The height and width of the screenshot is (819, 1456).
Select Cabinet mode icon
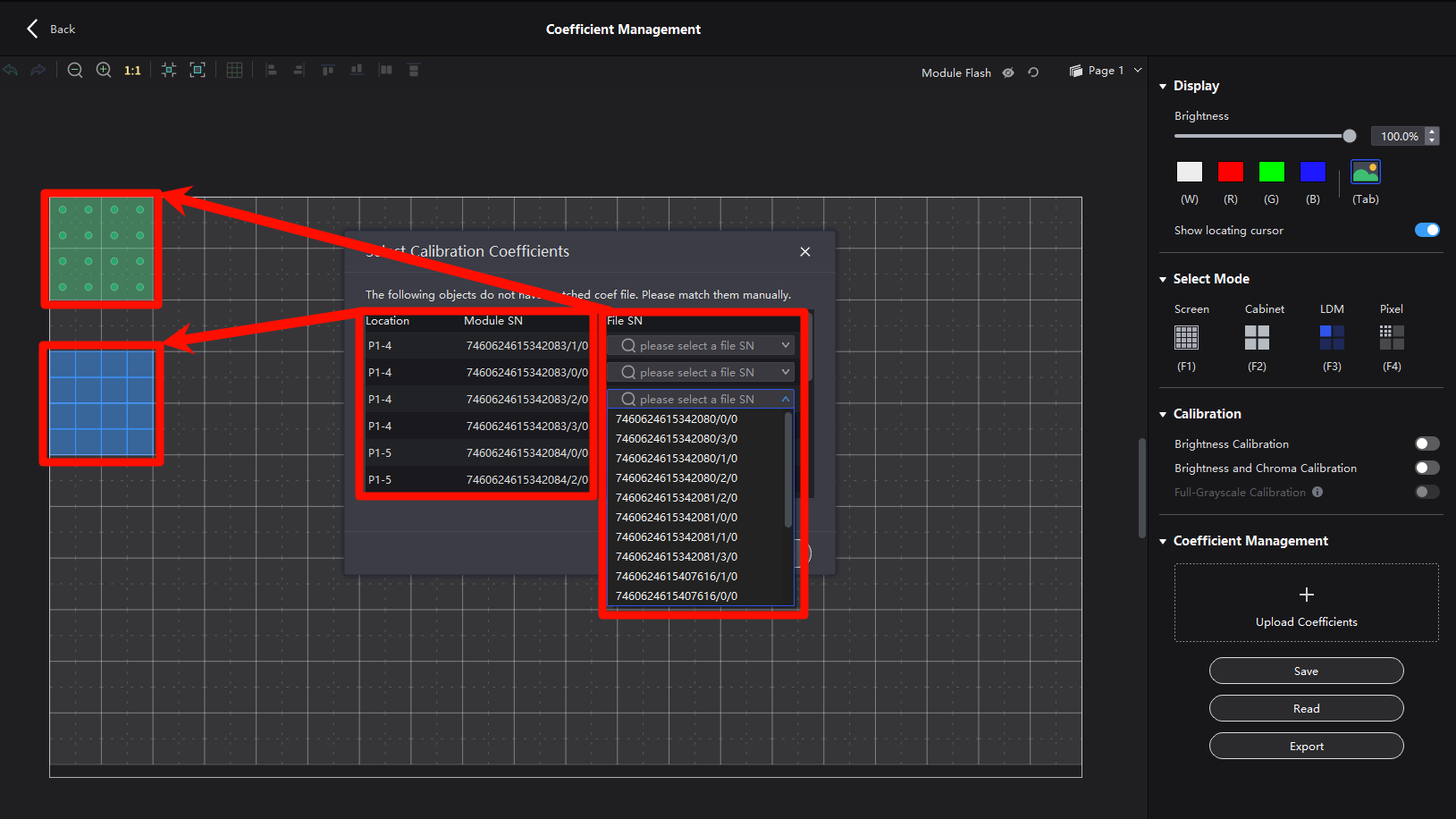(1257, 337)
